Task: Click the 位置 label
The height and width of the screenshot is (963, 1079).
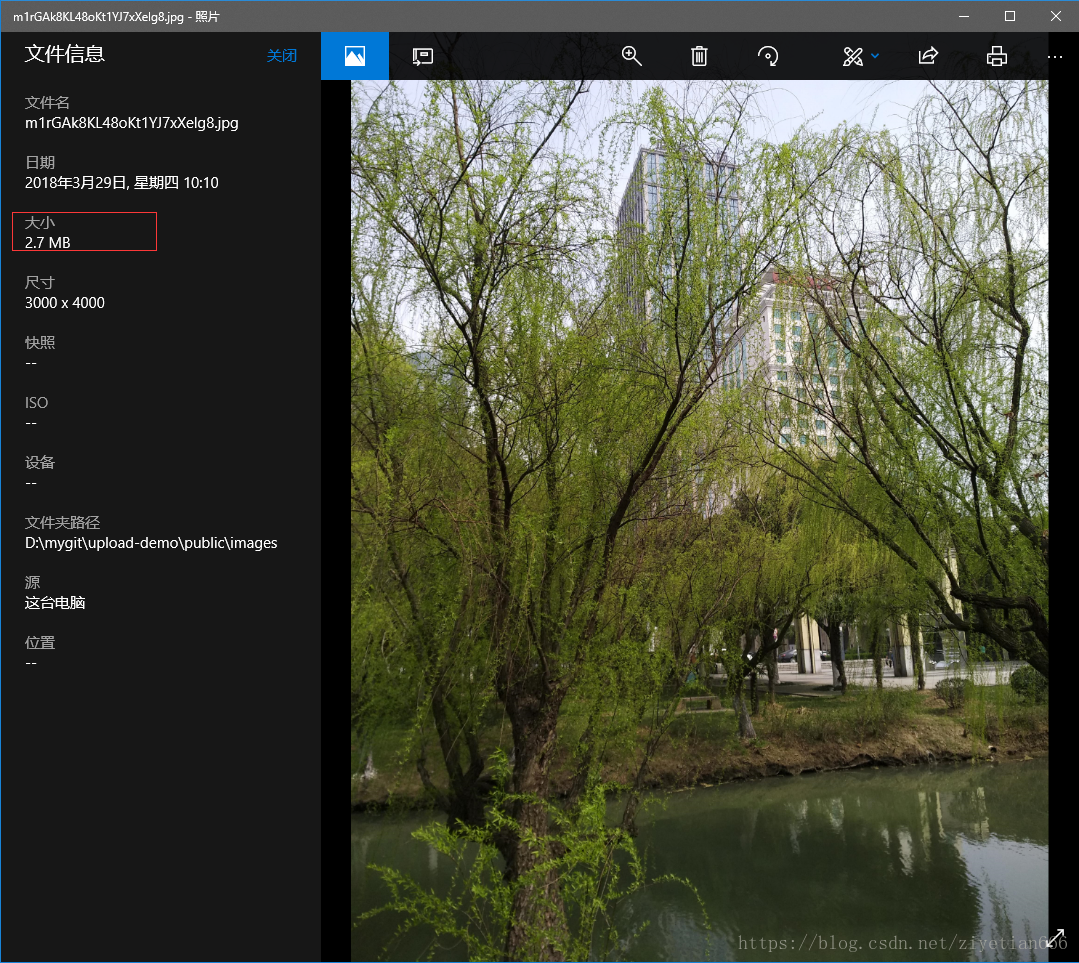Action: tap(40, 643)
